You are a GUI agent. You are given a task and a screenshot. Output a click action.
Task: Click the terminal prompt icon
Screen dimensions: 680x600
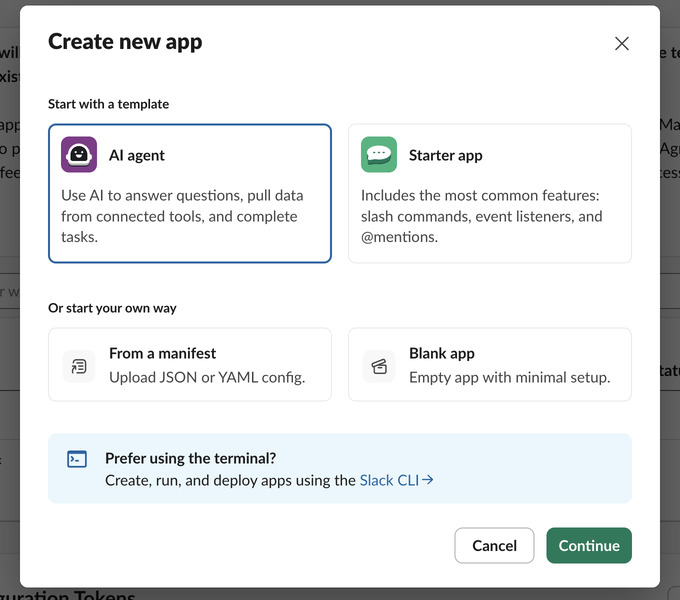pyautogui.click(x=77, y=459)
